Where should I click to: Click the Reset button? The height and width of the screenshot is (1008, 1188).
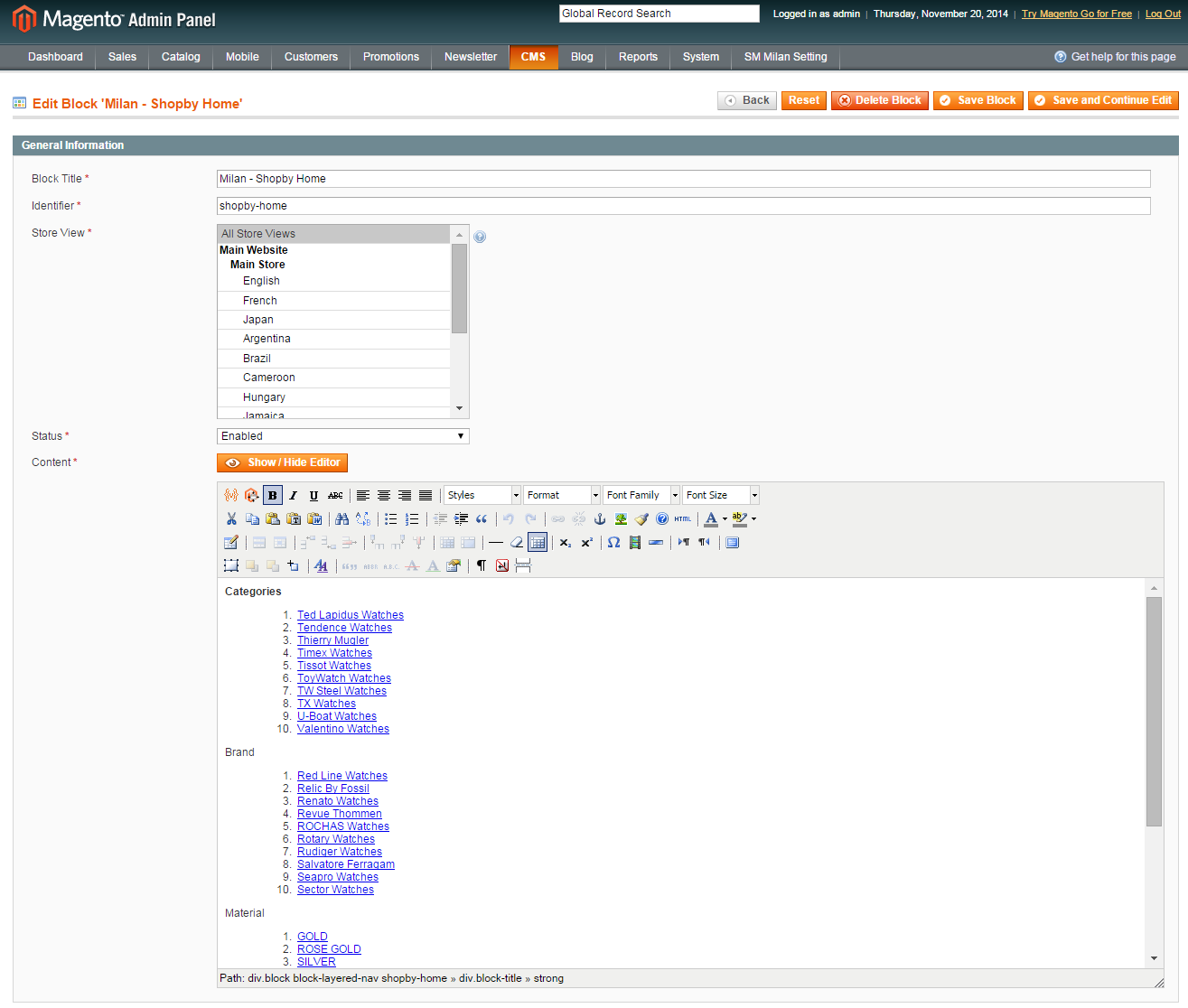click(x=804, y=100)
